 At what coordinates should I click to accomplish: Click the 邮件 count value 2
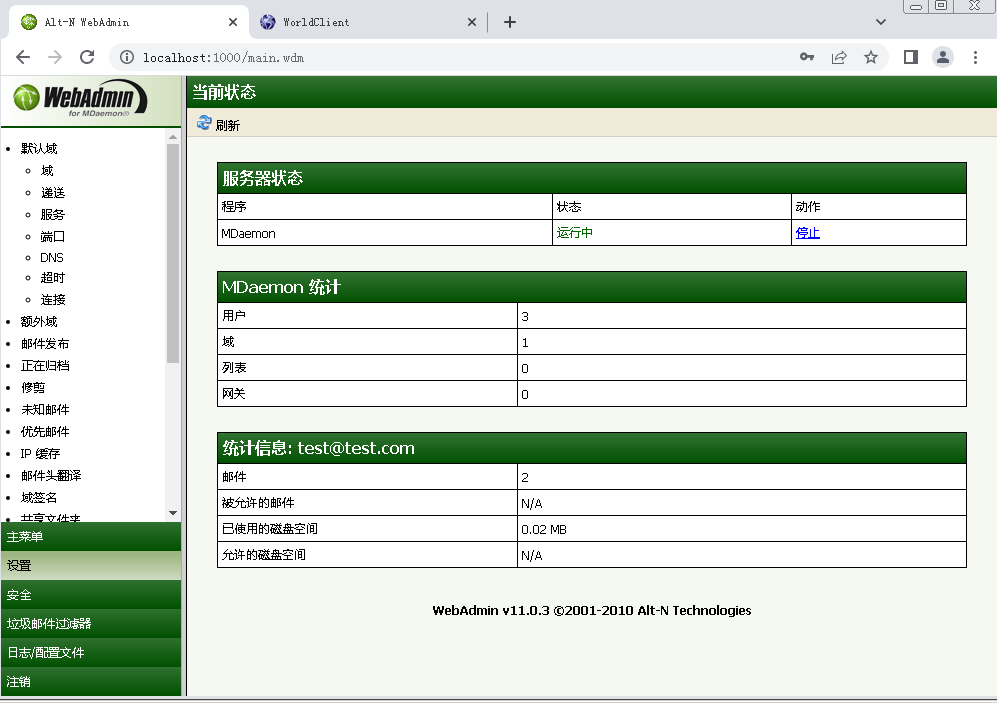pos(525,477)
